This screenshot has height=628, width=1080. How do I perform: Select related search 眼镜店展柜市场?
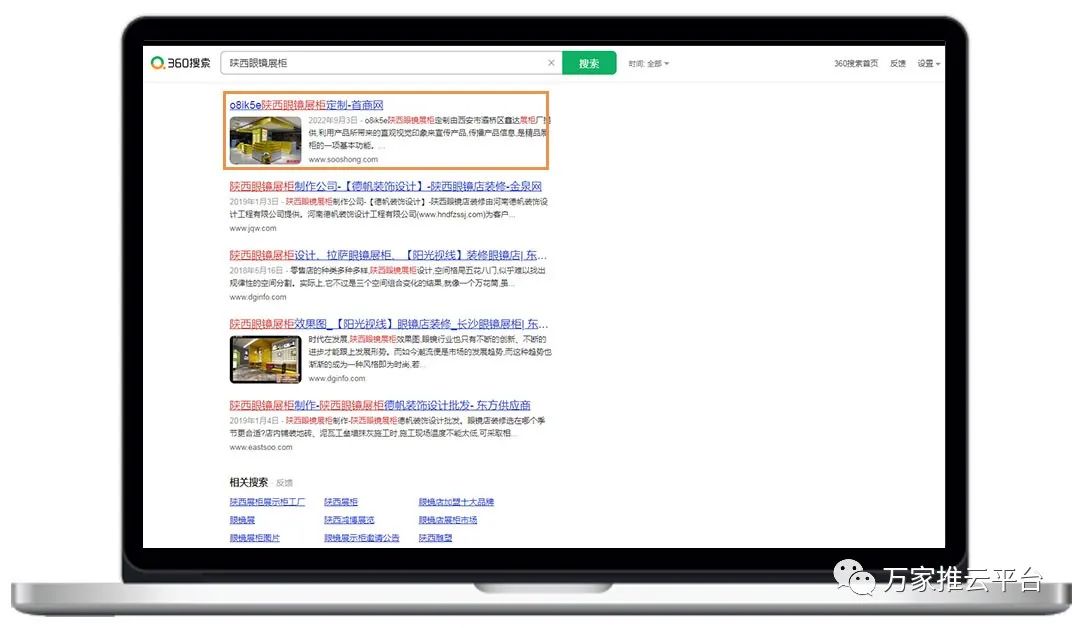point(448,520)
